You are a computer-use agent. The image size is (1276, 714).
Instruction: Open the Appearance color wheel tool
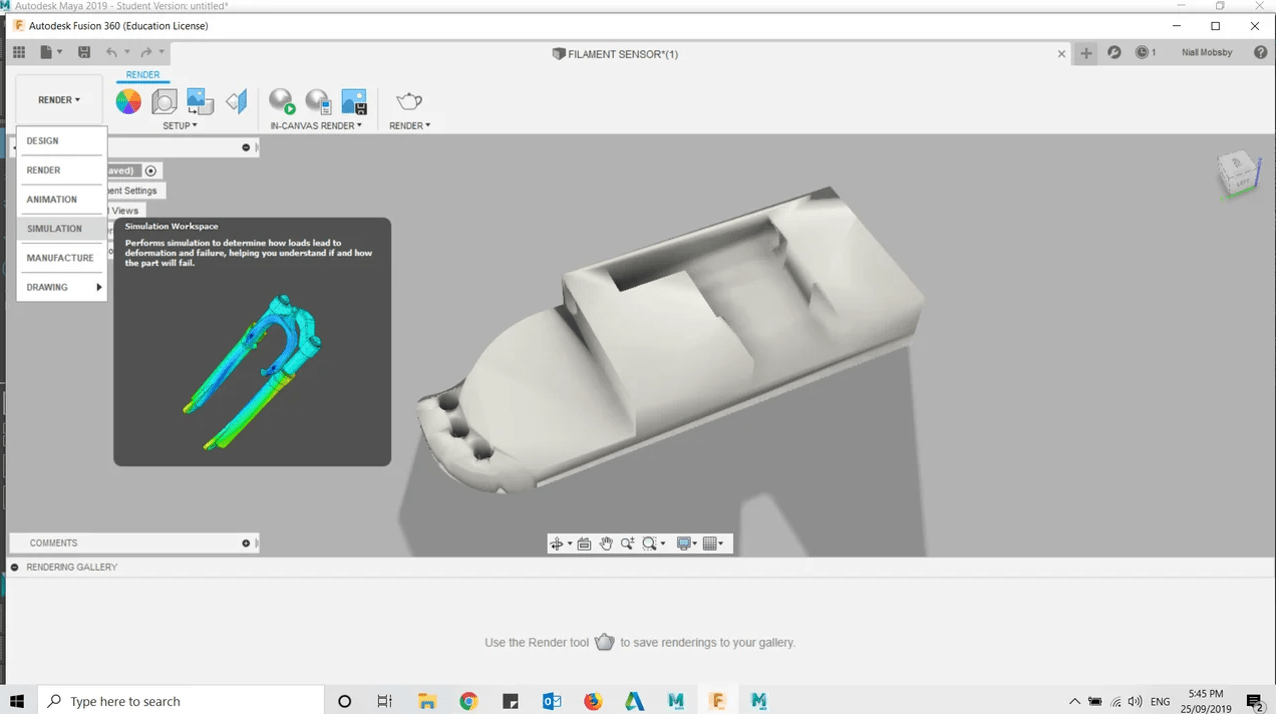[128, 101]
